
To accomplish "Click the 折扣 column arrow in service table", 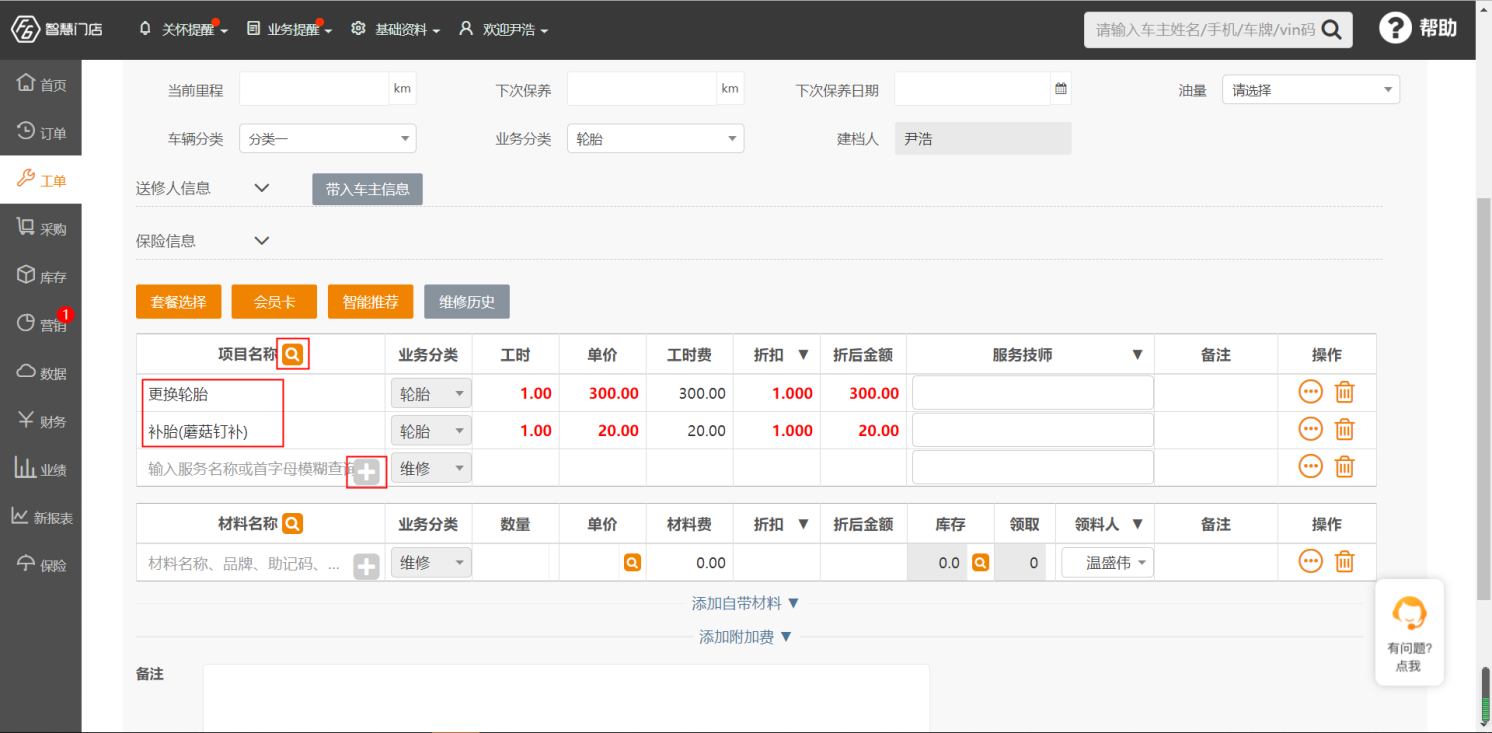I will (x=803, y=355).
